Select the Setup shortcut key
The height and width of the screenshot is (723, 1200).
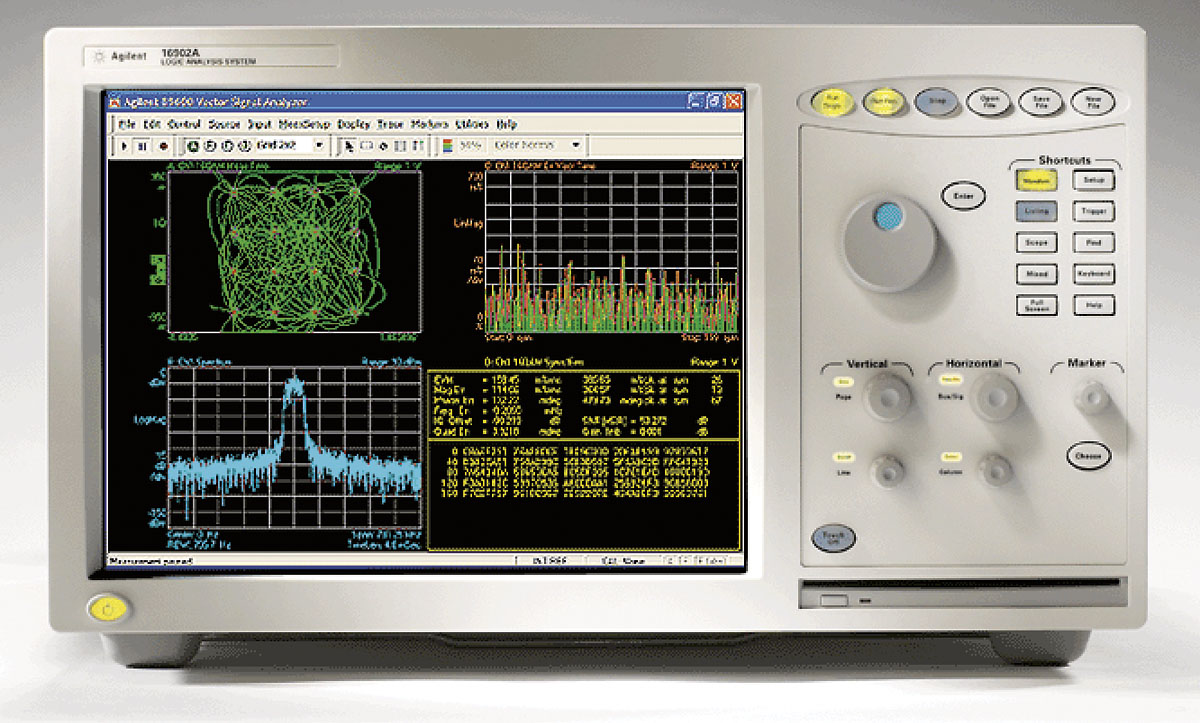[x=1094, y=181]
